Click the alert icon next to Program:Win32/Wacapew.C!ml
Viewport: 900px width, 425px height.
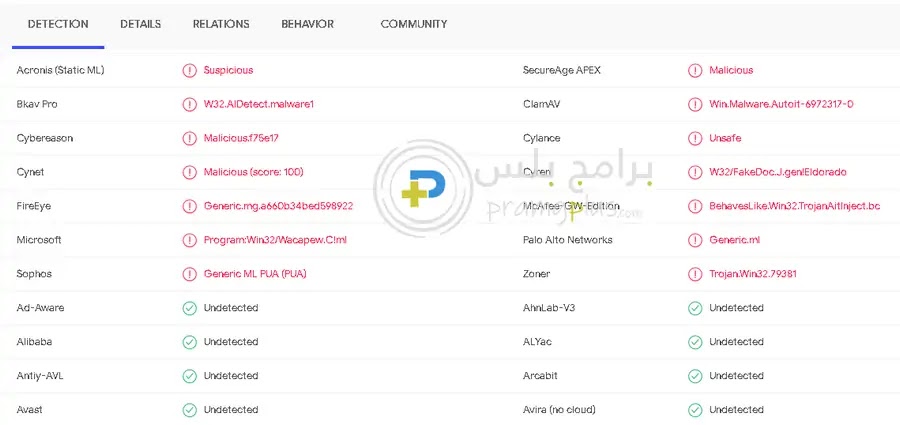pyautogui.click(x=189, y=240)
